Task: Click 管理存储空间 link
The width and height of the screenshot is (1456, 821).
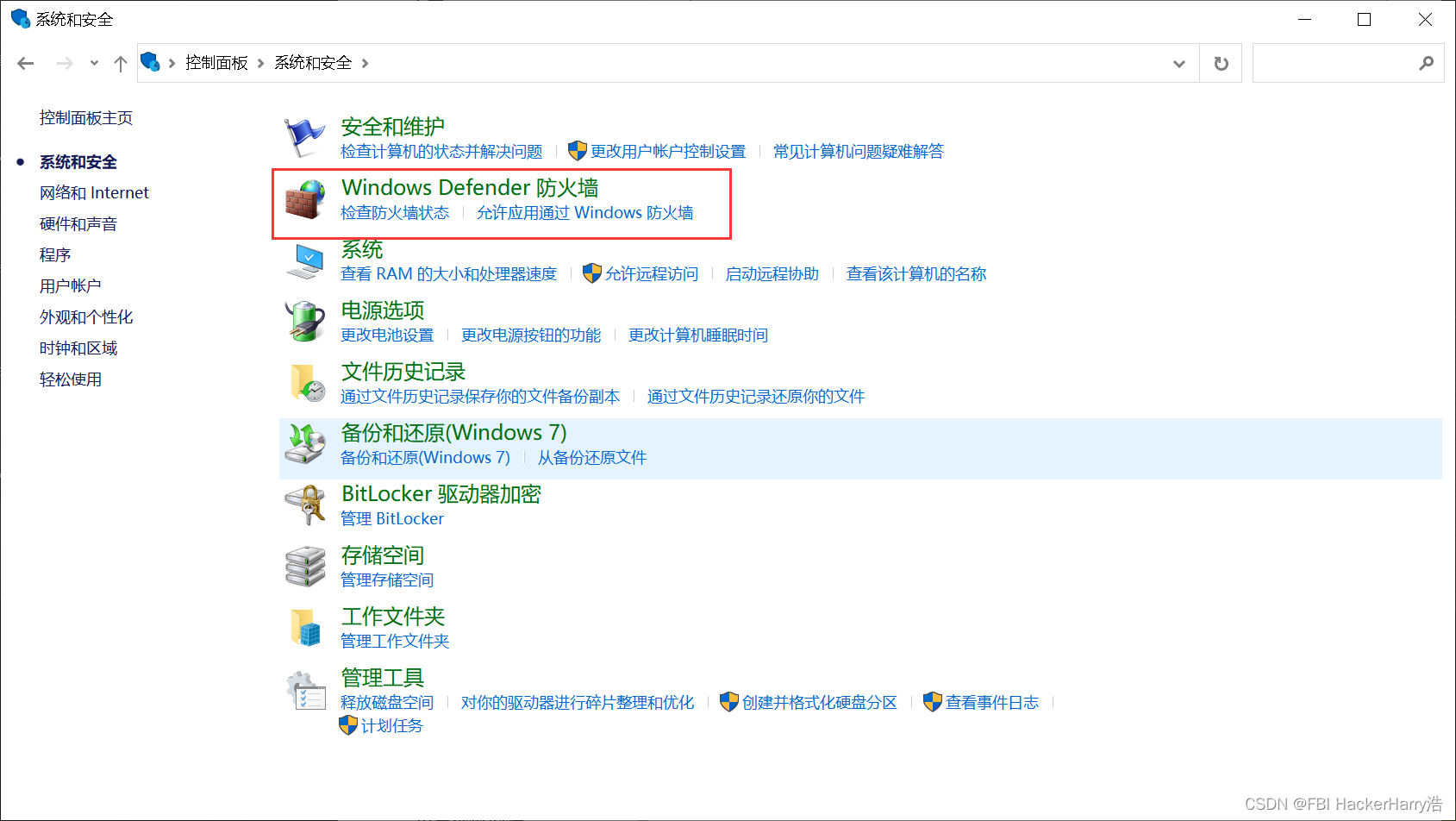Action: point(387,580)
